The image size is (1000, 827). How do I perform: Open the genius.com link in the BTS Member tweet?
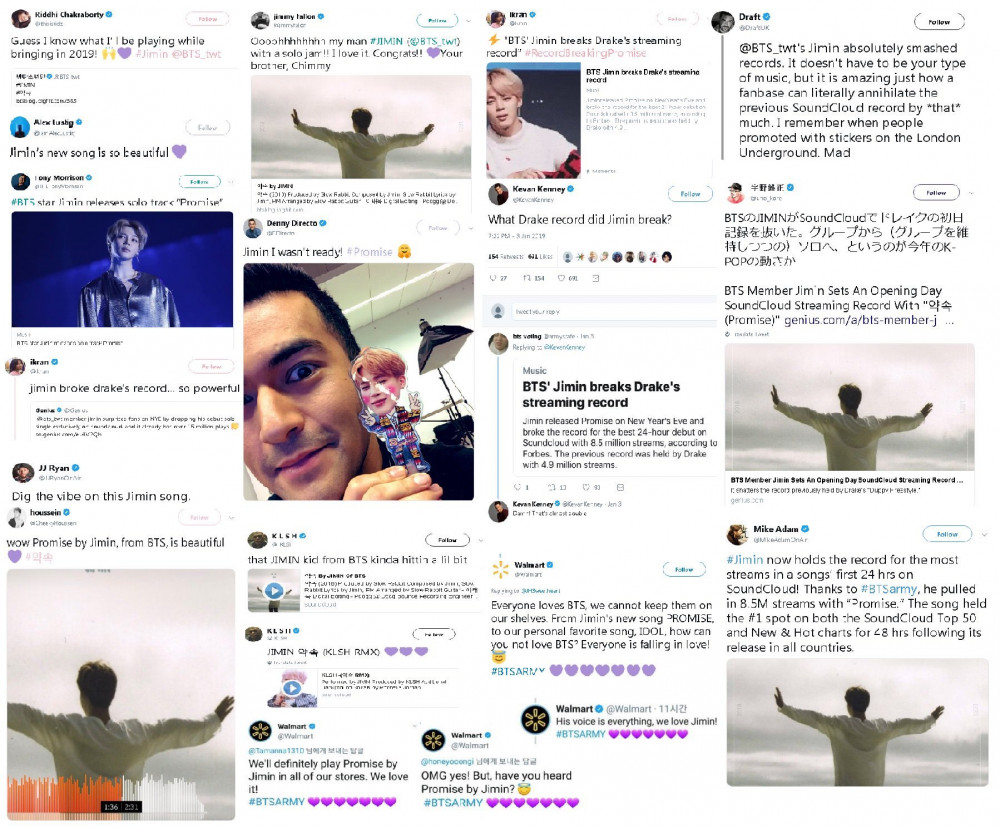pyautogui.click(x=860, y=320)
